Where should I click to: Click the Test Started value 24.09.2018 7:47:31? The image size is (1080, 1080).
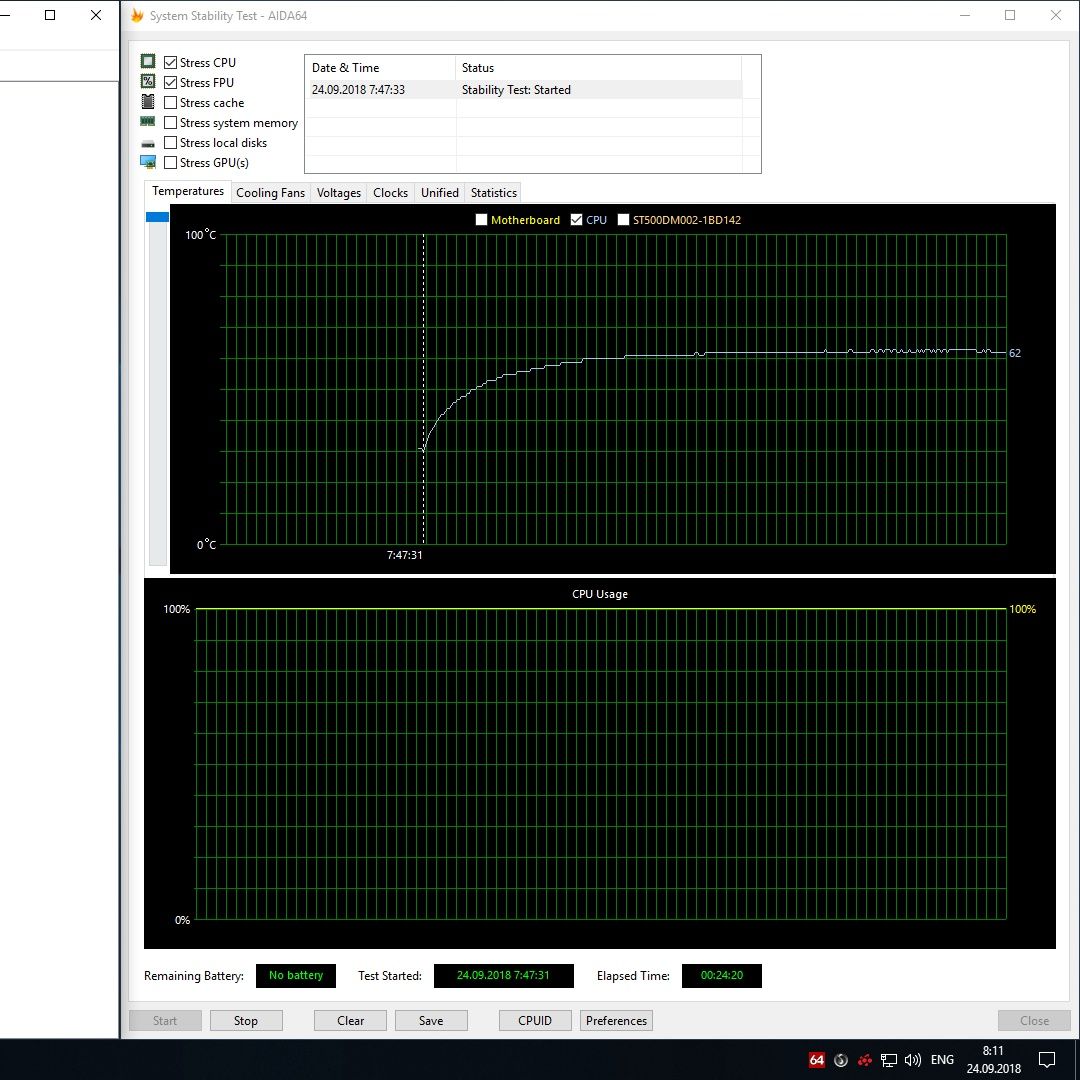503,975
